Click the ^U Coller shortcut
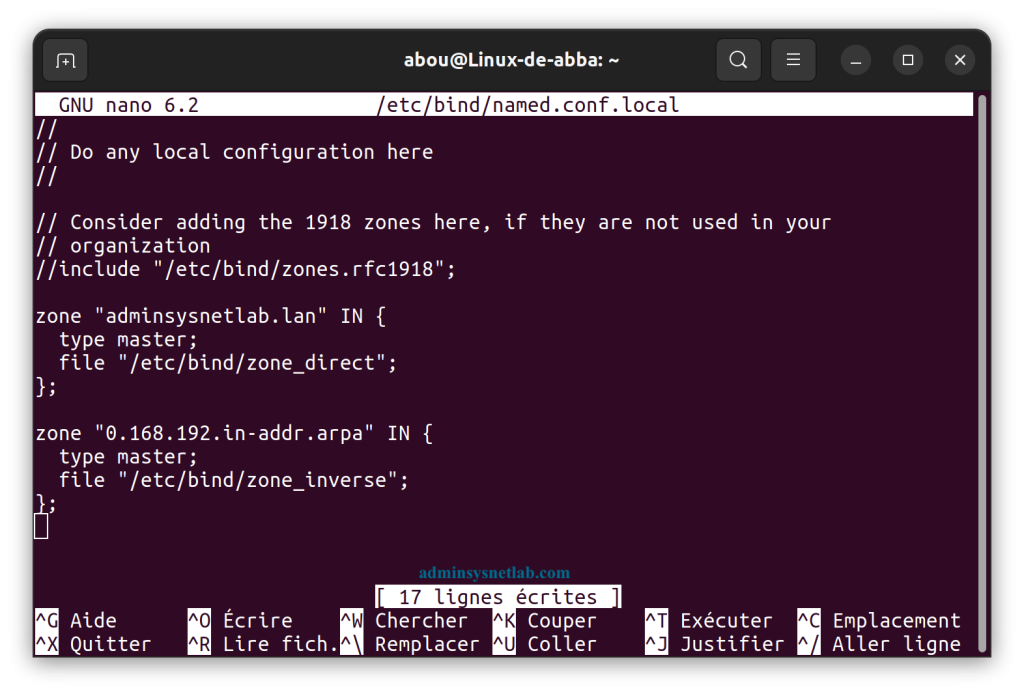Screen dimensions: 1024x694 [545, 644]
